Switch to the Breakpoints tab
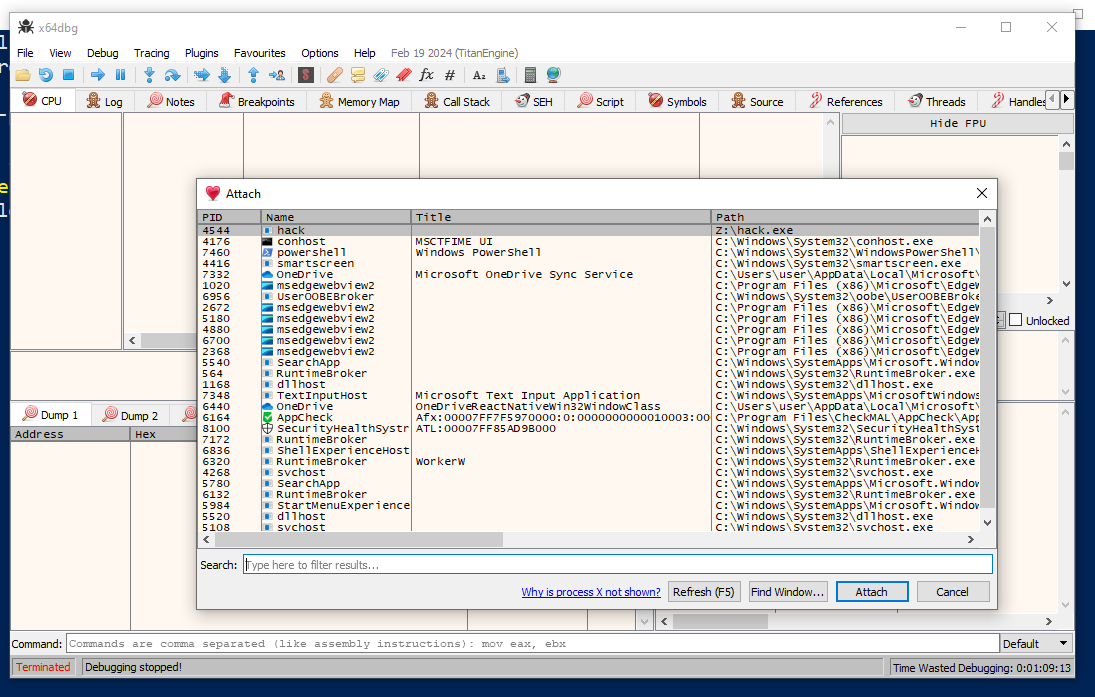The height and width of the screenshot is (697, 1095). (x=258, y=101)
